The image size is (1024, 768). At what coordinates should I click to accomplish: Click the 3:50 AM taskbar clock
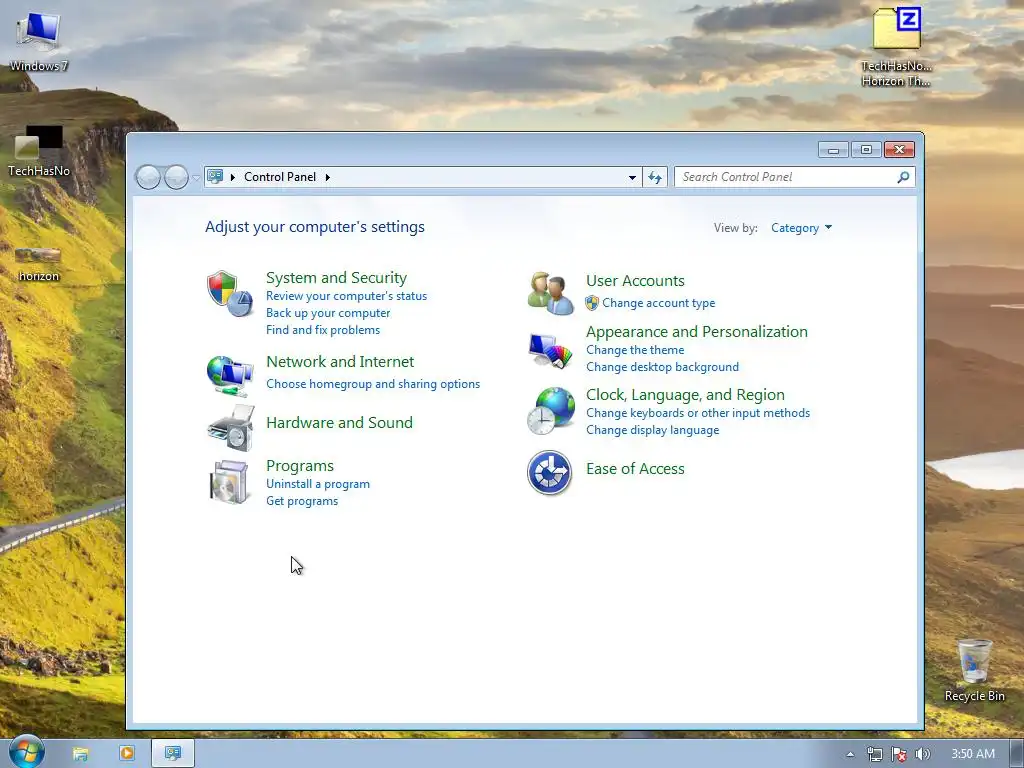[x=972, y=754]
